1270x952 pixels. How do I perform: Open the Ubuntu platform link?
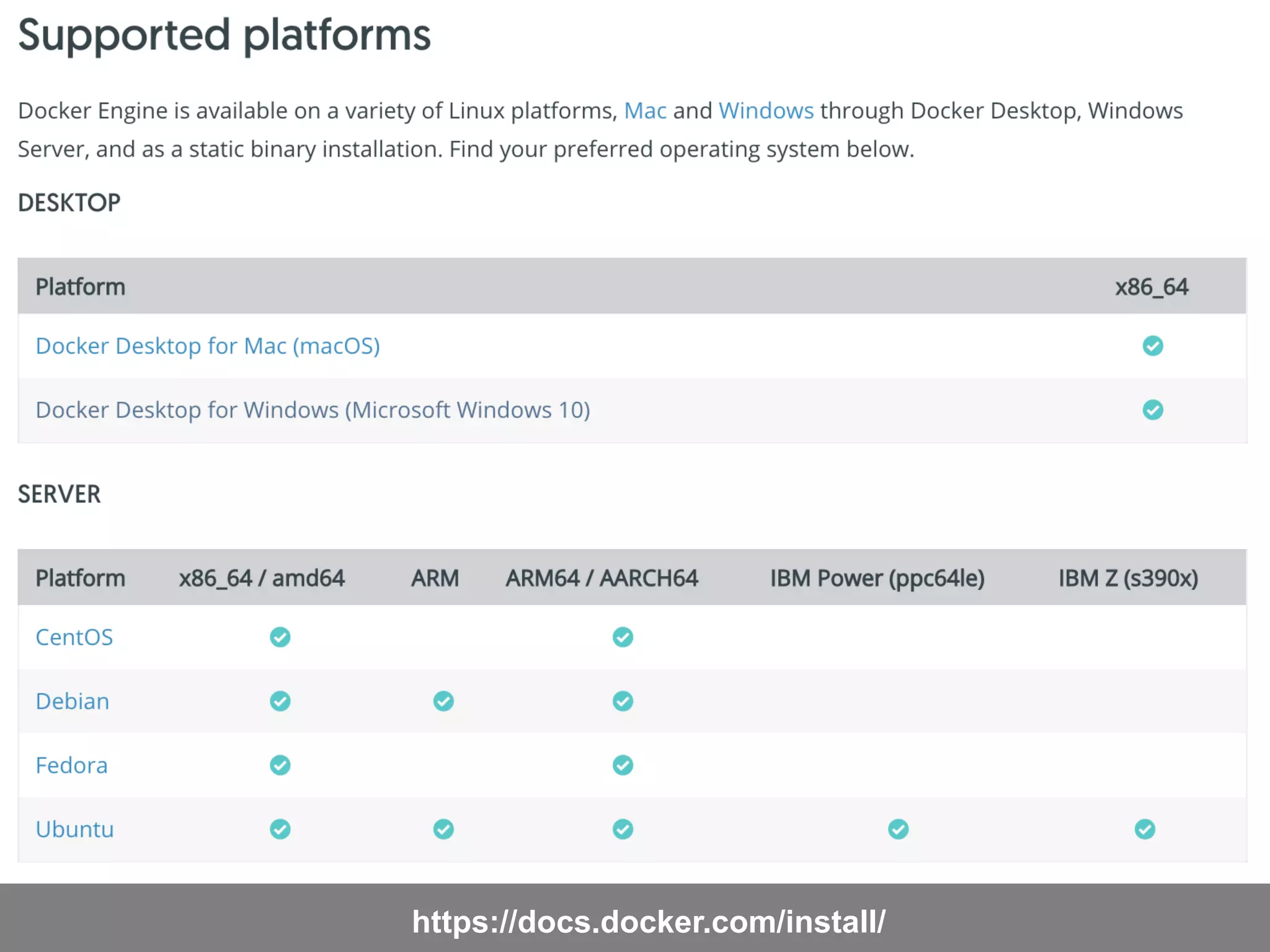pos(75,829)
